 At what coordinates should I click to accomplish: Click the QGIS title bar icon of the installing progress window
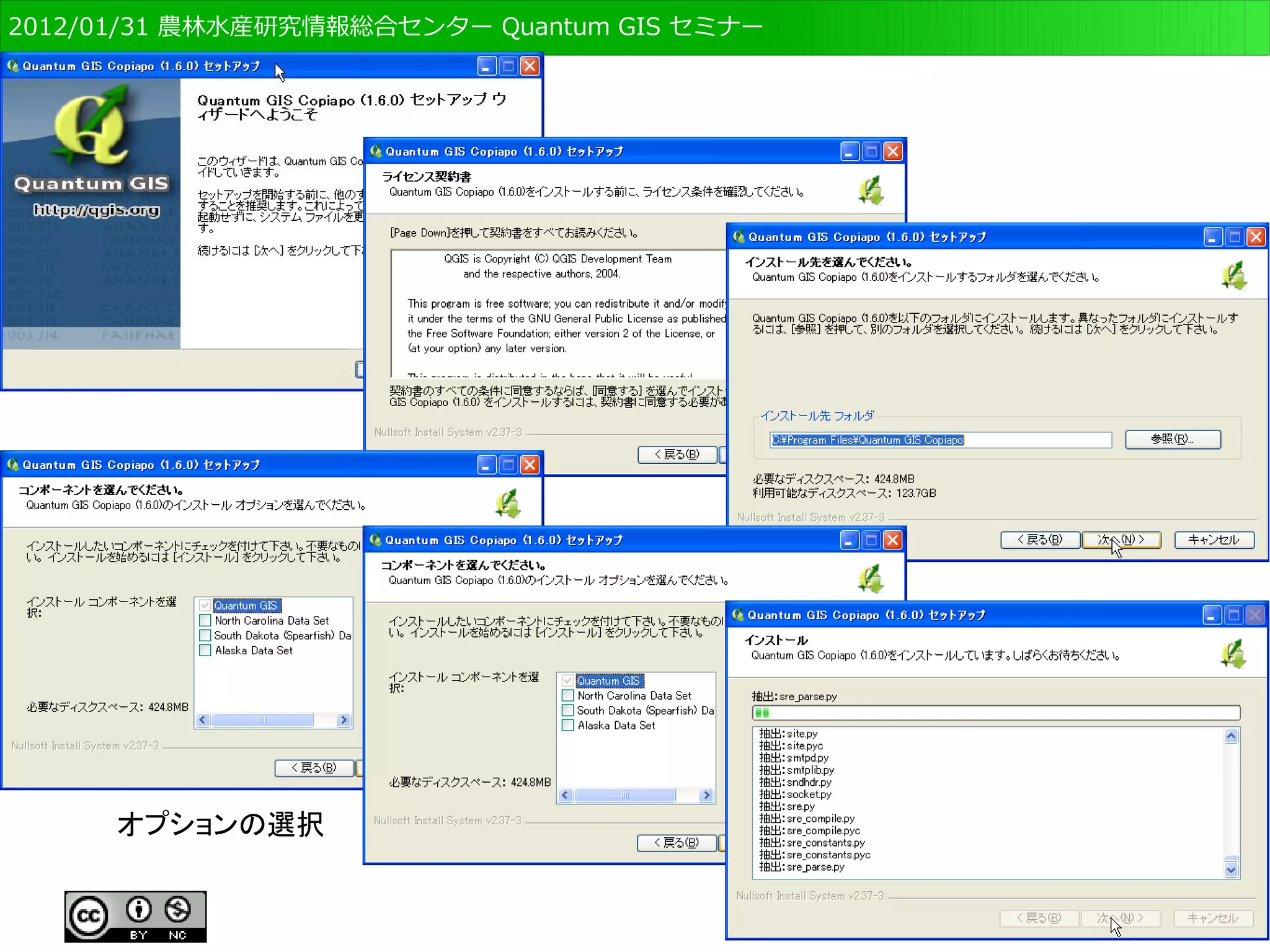pos(738,615)
